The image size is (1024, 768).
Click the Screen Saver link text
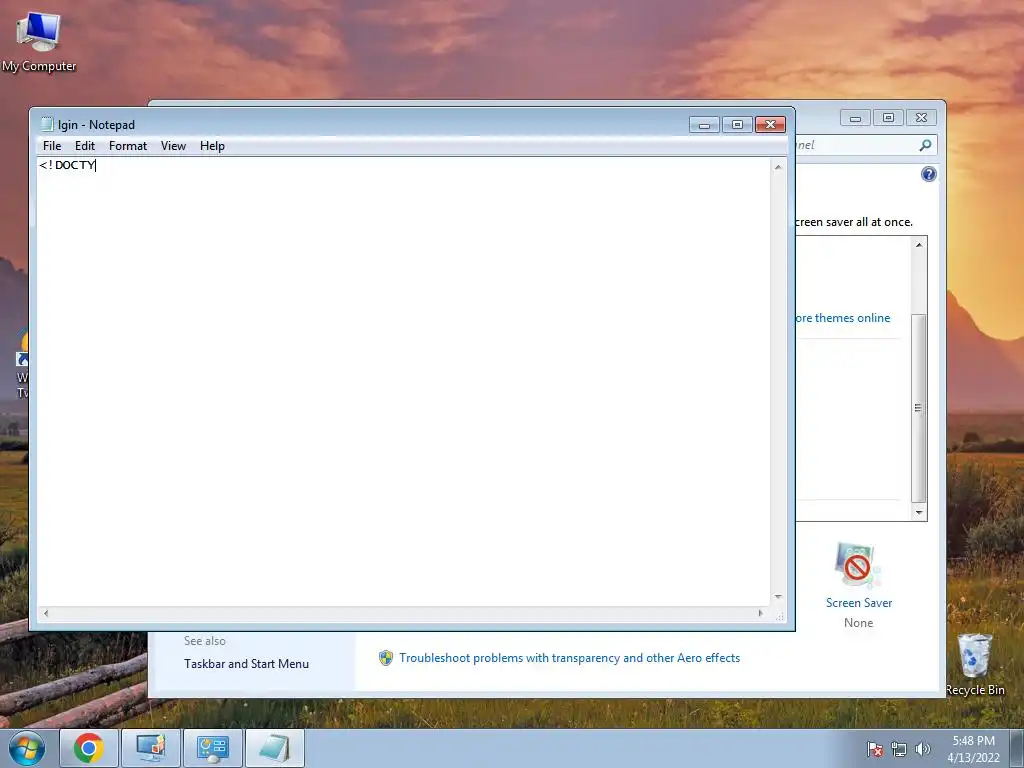(x=859, y=603)
